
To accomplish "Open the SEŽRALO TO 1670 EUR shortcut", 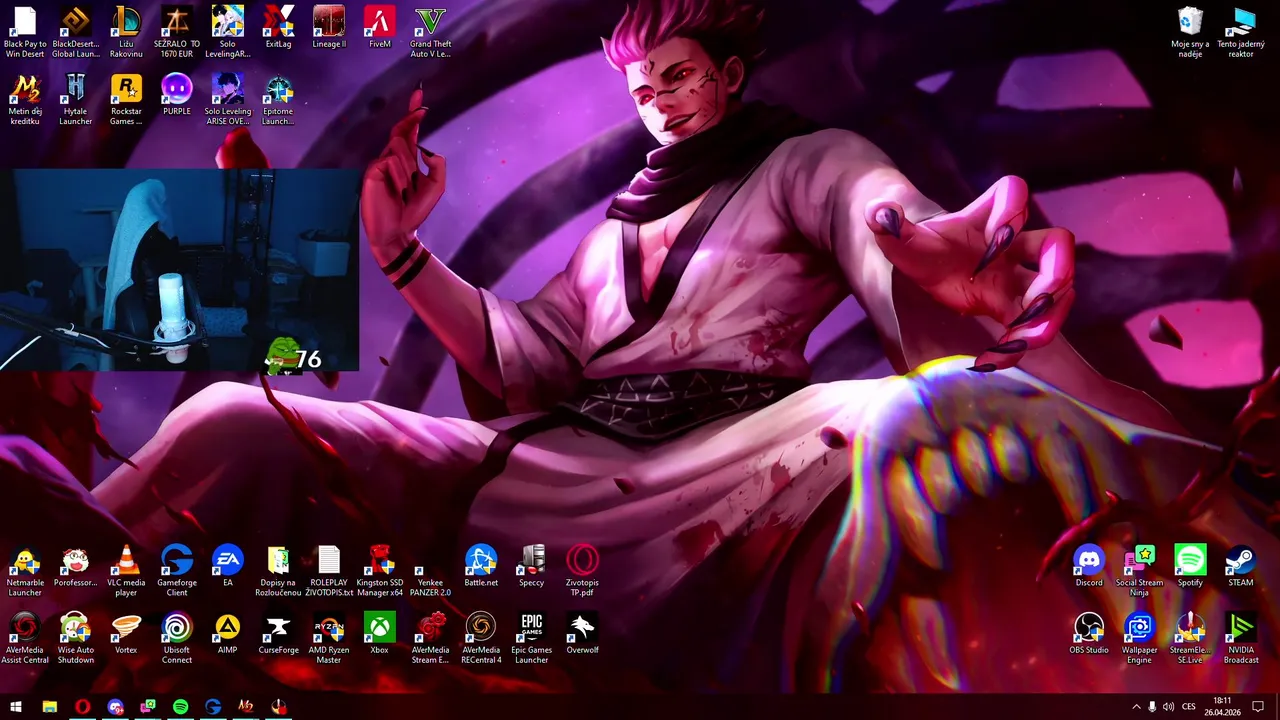I will 177,32.
